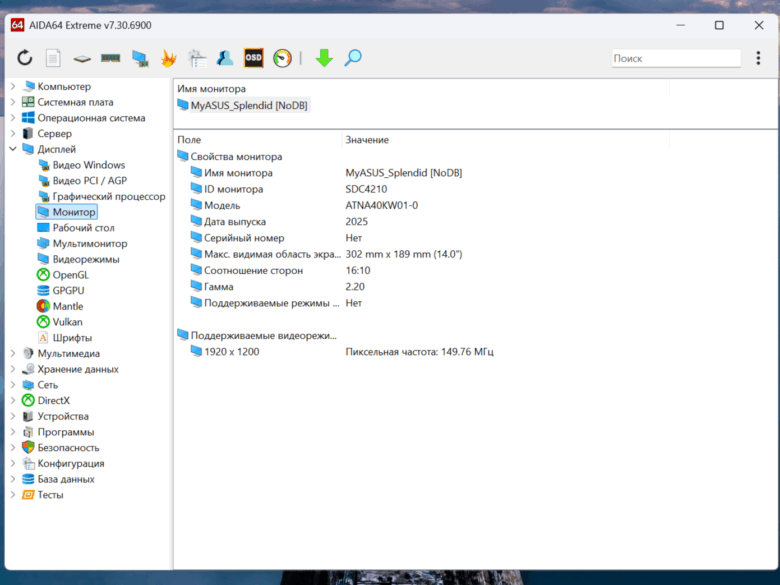780x585 pixels.
Task: Click the Операционная система Windows icon
Action: point(28,118)
